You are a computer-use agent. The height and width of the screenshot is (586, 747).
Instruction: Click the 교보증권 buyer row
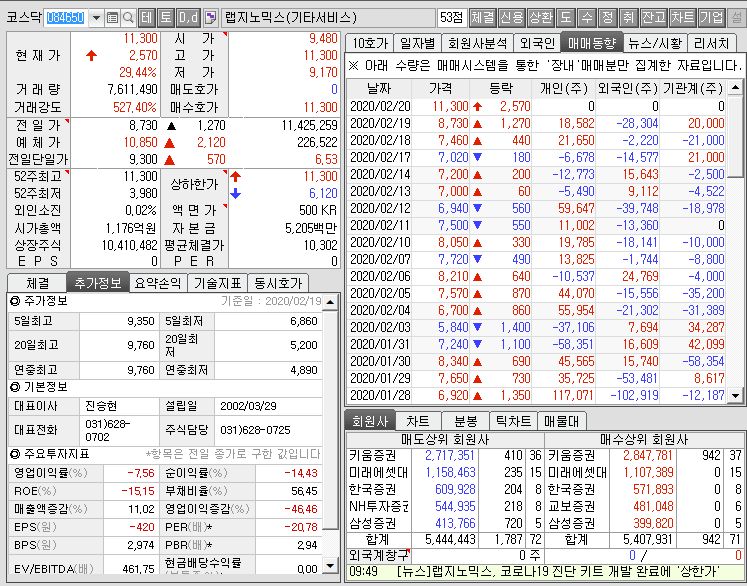coord(645,506)
